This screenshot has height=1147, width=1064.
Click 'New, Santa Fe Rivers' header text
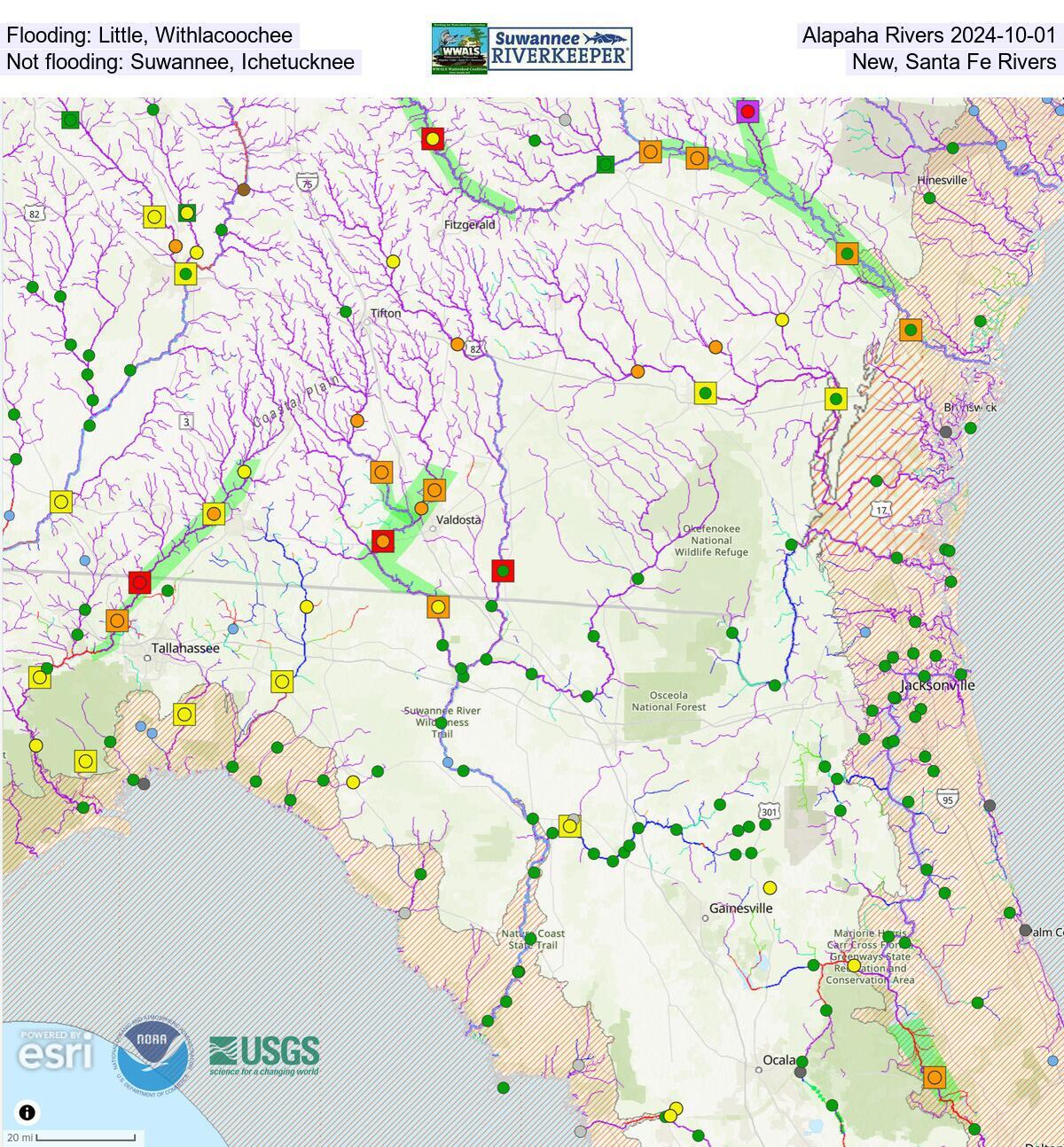click(954, 62)
